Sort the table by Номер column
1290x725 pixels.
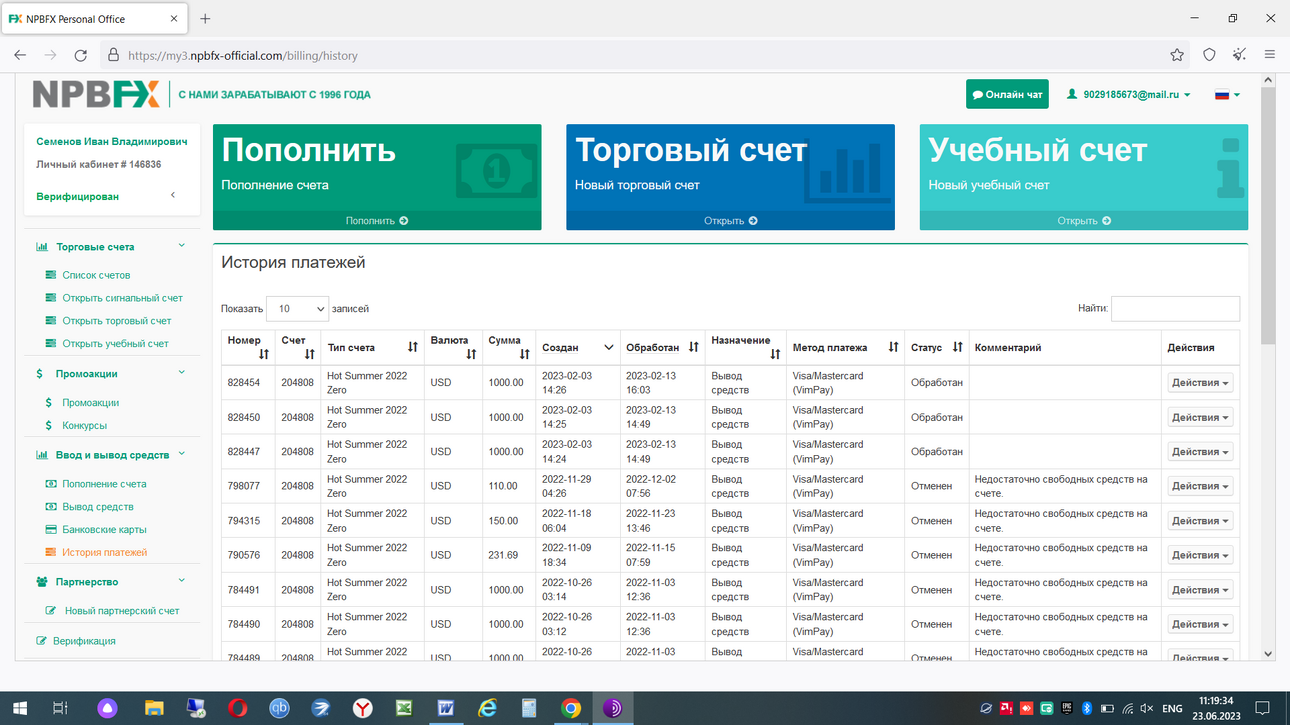point(250,347)
